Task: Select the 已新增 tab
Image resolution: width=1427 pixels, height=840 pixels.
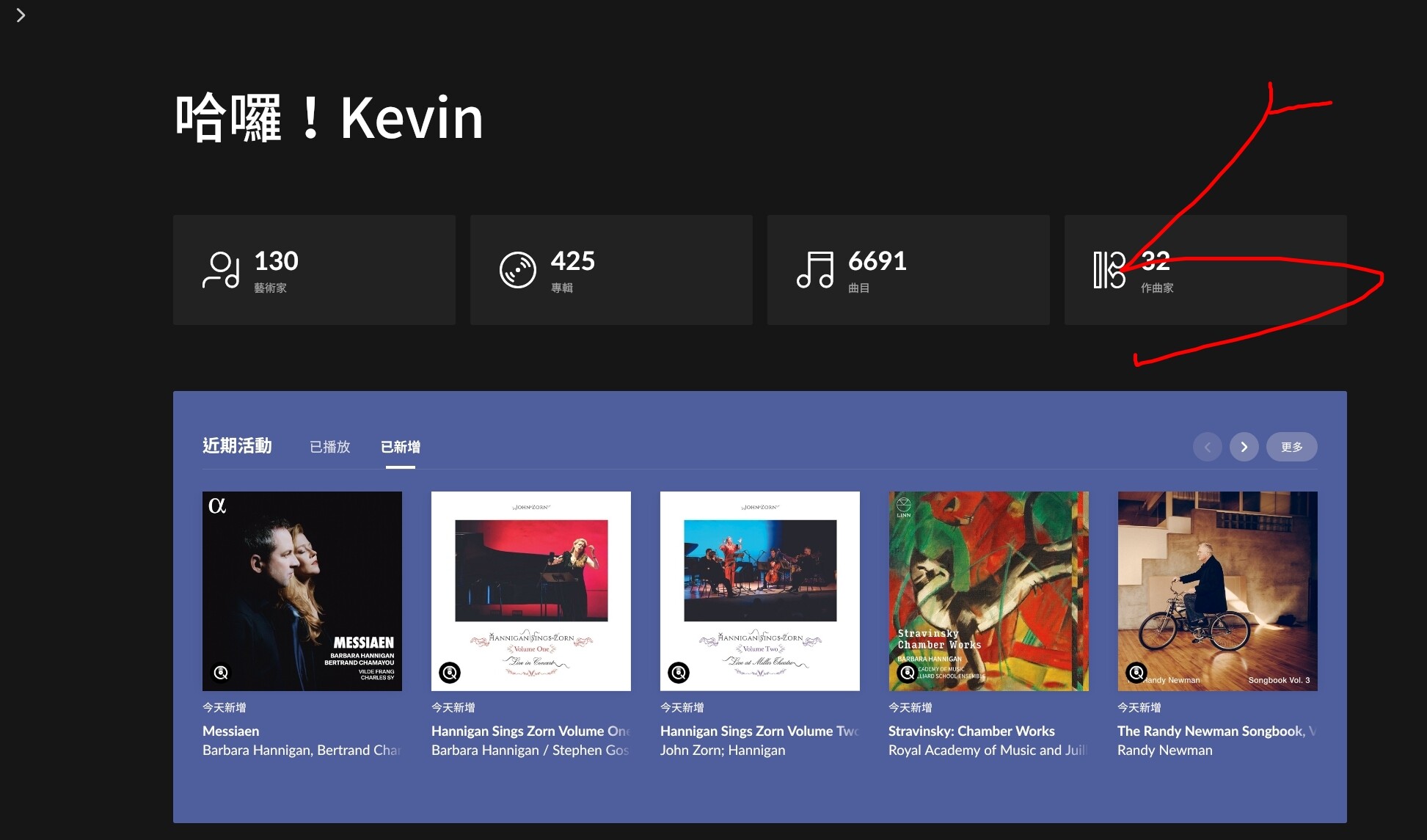Action: [x=401, y=447]
